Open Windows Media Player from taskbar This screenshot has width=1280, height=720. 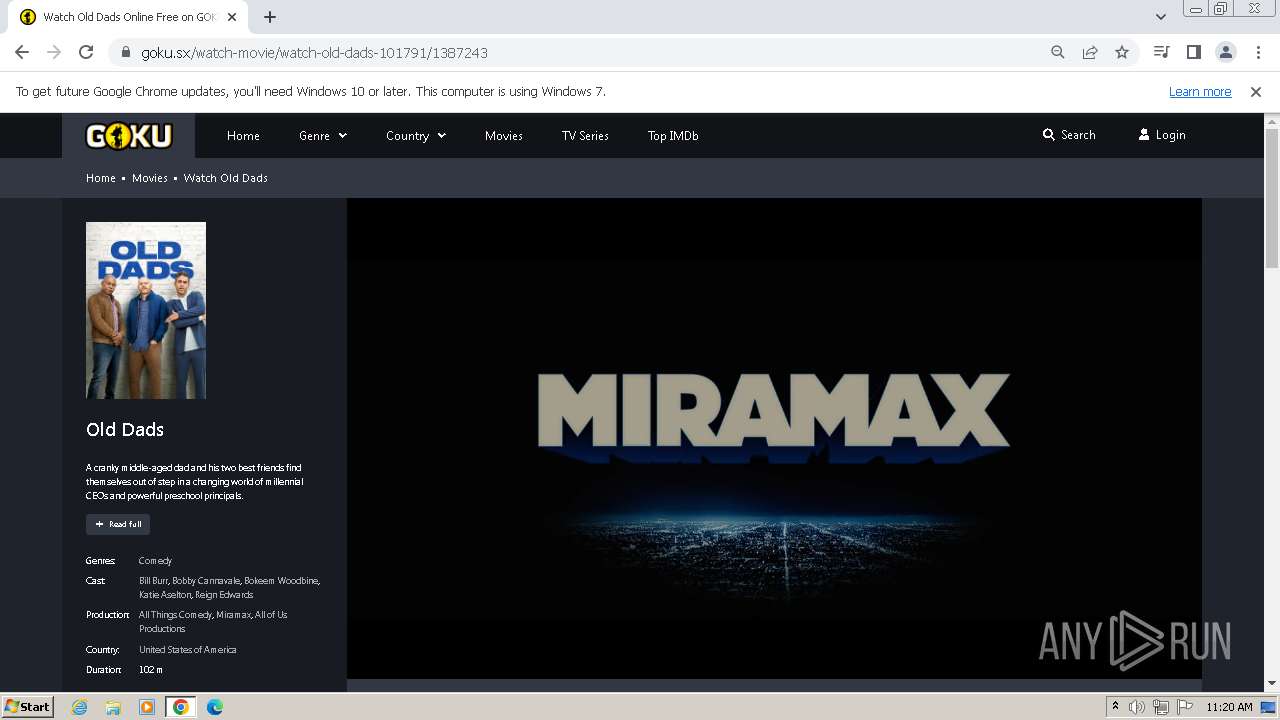(147, 707)
